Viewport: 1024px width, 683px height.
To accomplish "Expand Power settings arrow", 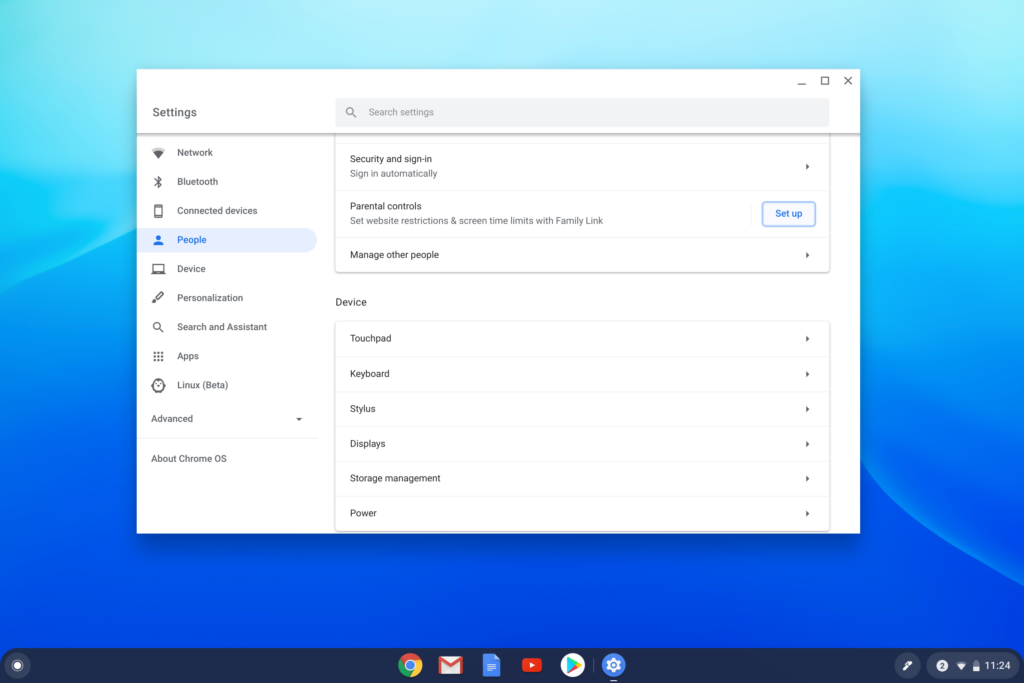I will pos(807,513).
